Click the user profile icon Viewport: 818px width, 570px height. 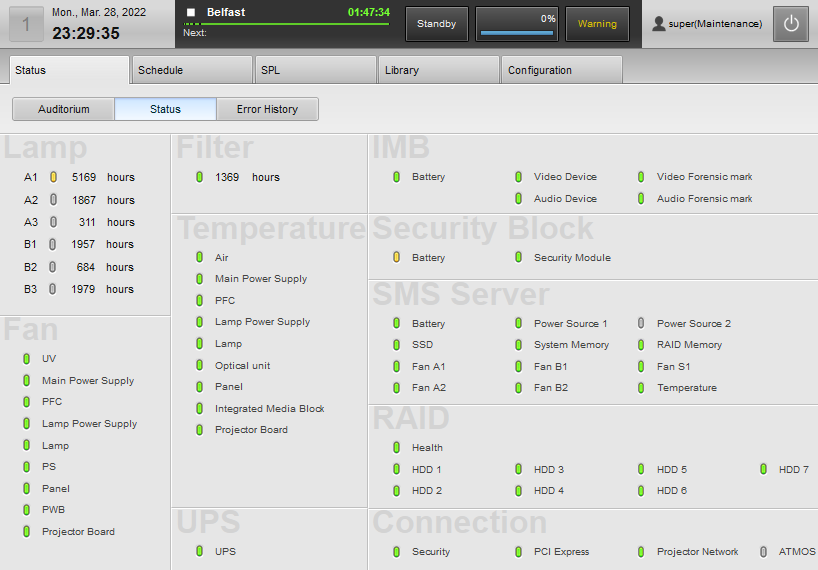click(x=658, y=24)
